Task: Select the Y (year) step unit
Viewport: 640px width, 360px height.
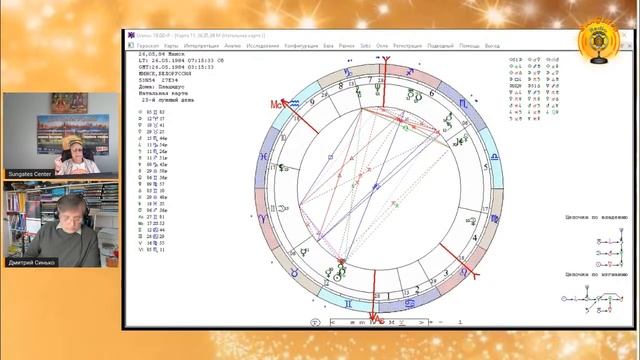Action: tap(402, 322)
